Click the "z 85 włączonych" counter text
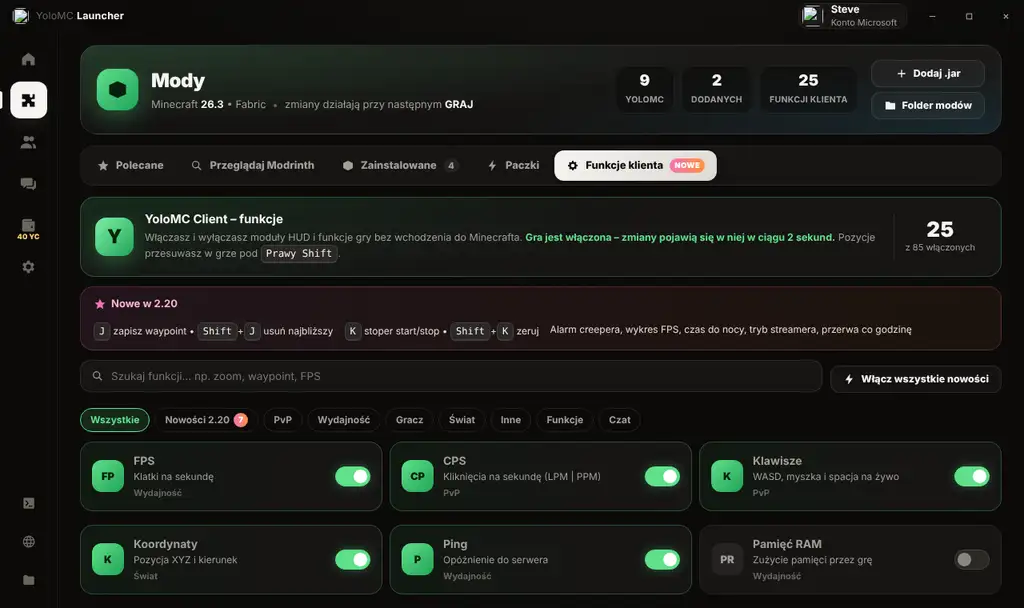Screen dimensions: 1024x608 940,248
